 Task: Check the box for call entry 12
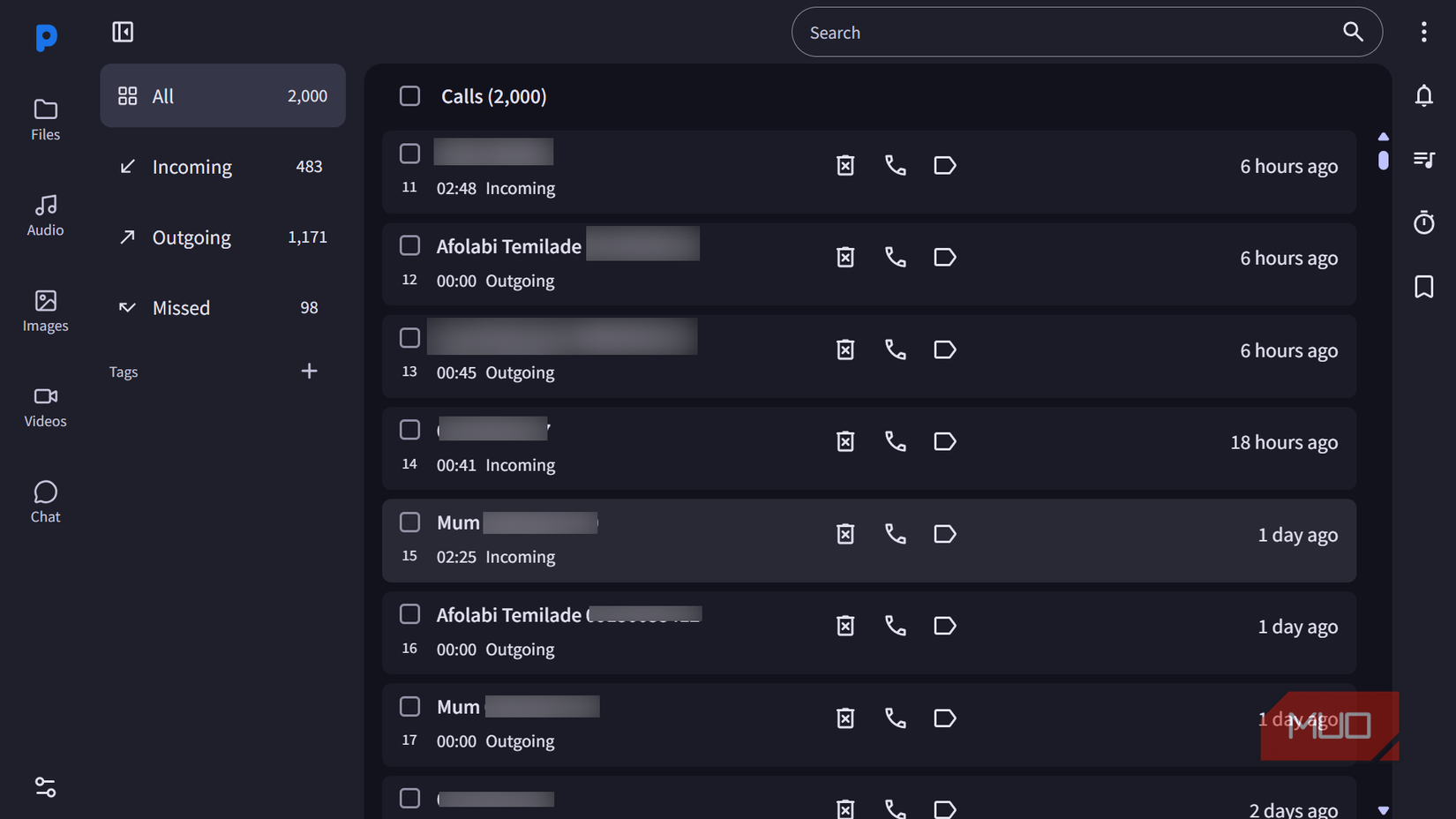tap(409, 245)
